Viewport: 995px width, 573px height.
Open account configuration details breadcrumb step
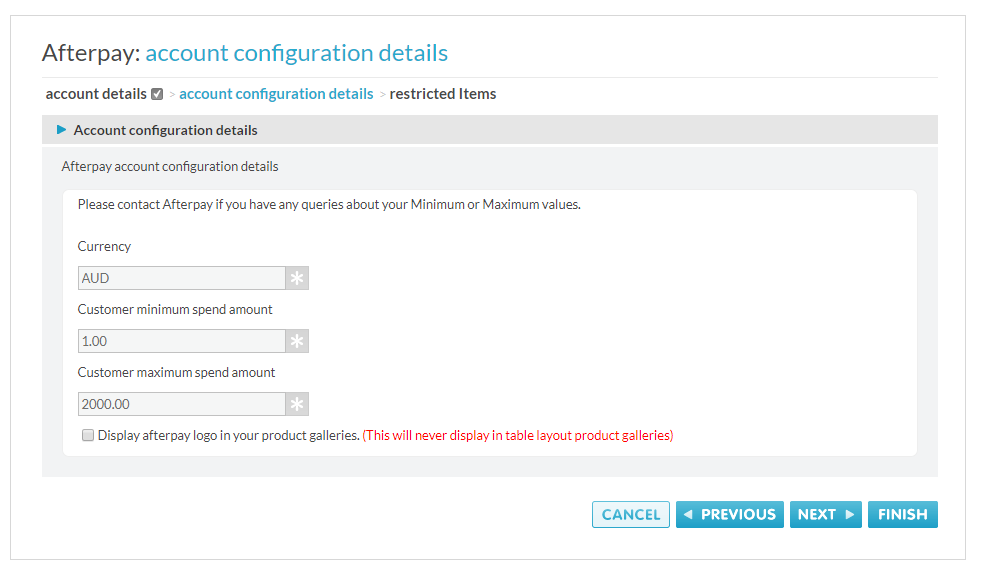coord(276,94)
